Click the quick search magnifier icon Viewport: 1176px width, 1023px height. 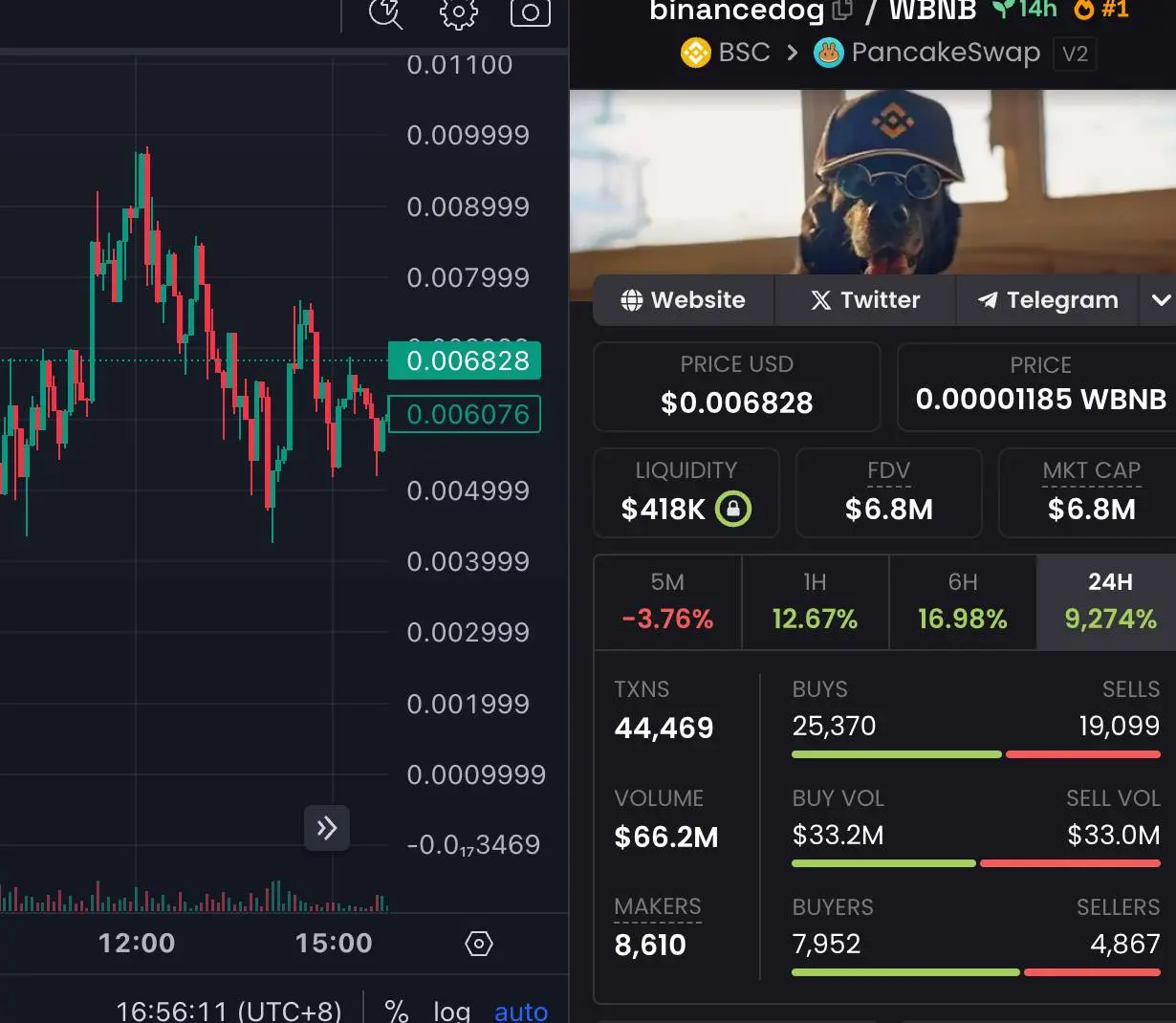pos(385,12)
